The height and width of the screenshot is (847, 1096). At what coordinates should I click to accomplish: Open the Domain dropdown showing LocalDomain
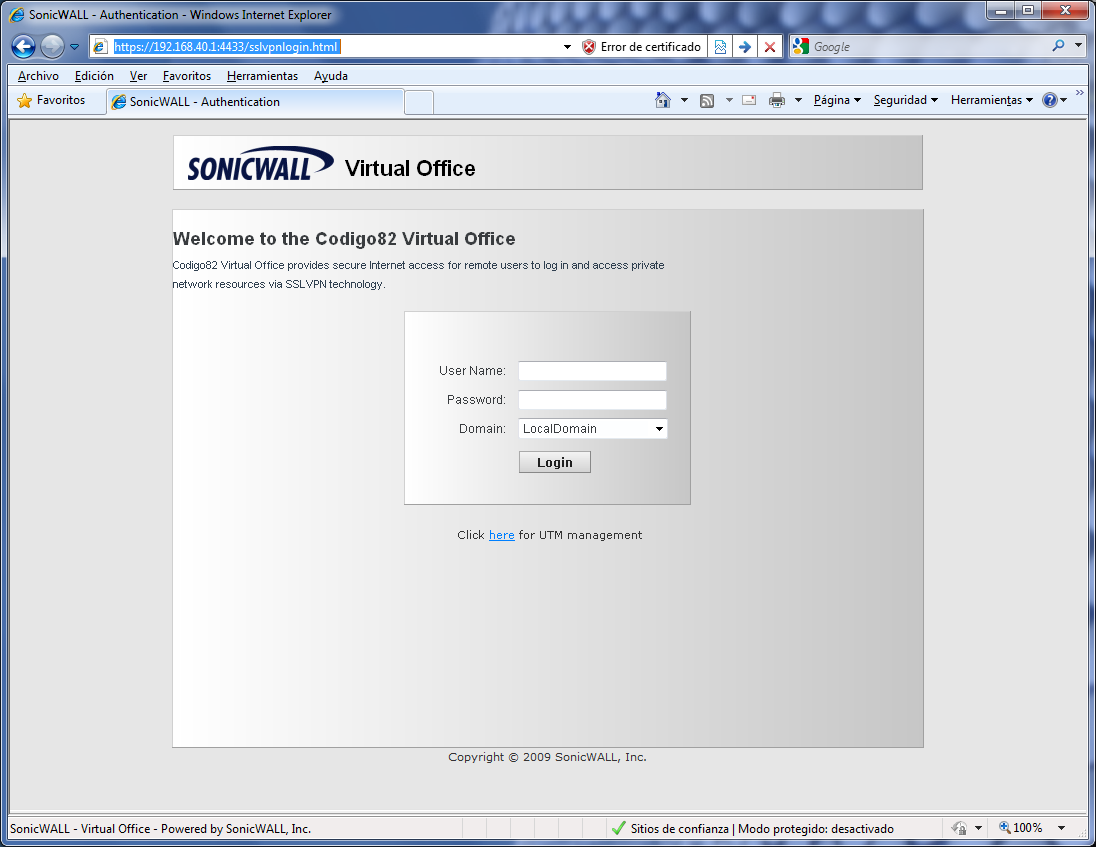592,429
